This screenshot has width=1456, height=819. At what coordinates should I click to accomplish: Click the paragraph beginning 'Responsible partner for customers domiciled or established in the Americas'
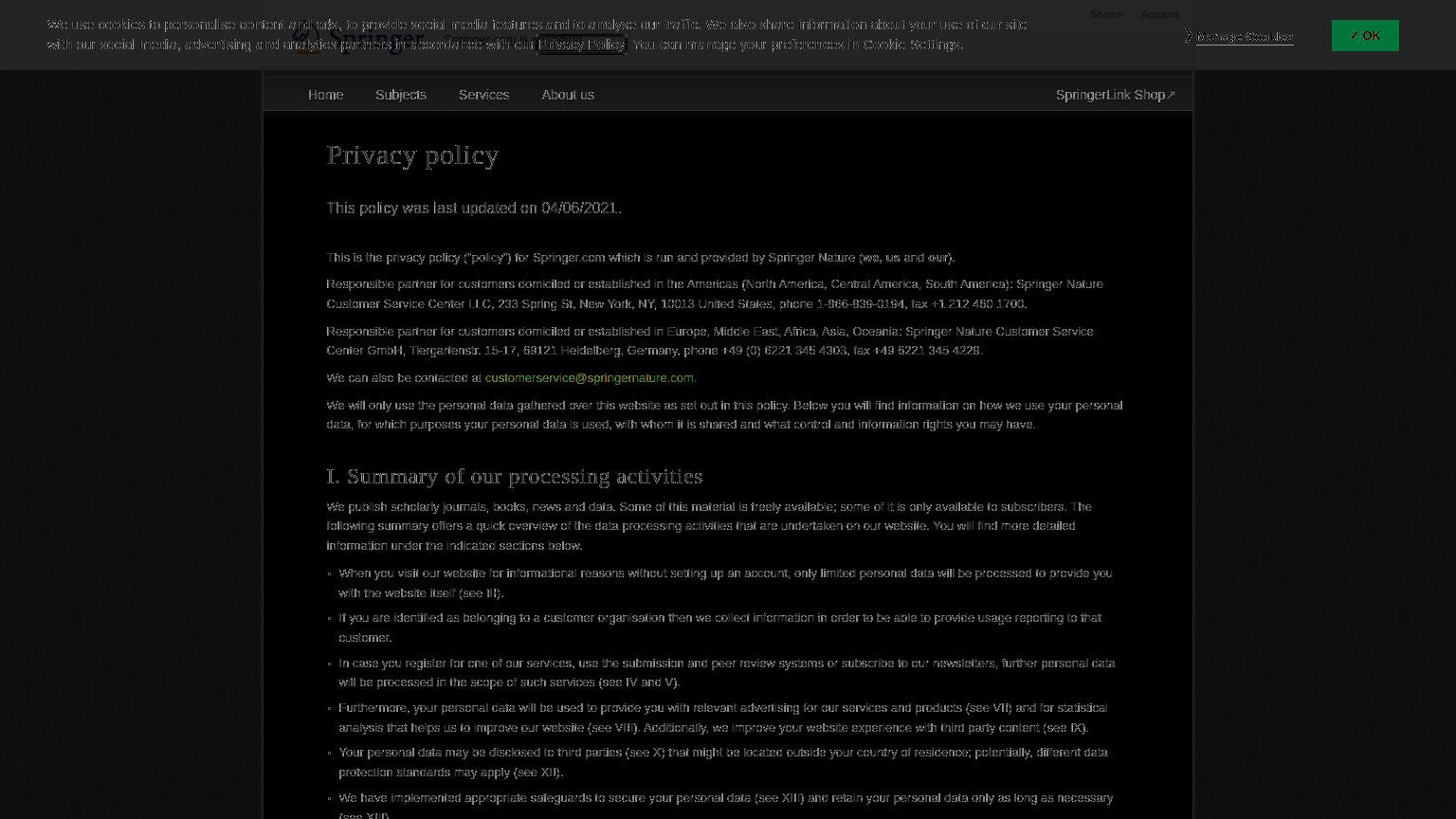[715, 294]
